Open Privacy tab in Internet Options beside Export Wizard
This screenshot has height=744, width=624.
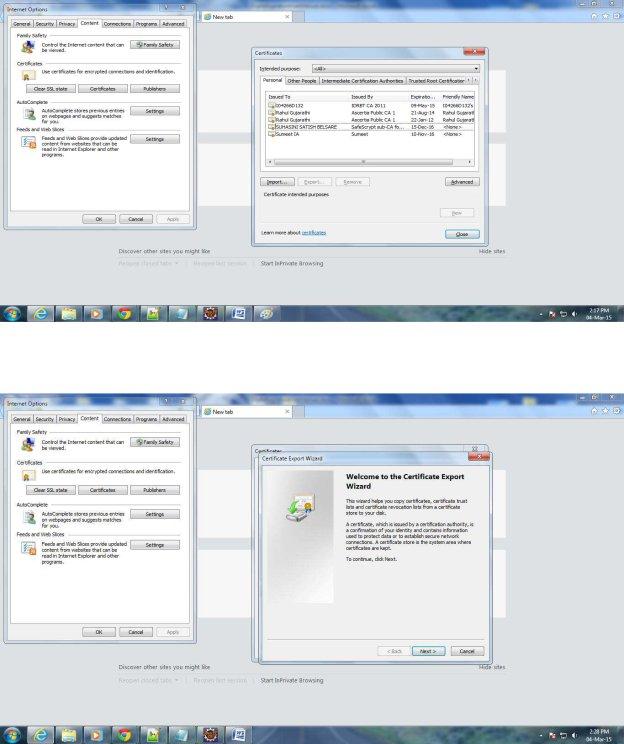coord(67,419)
